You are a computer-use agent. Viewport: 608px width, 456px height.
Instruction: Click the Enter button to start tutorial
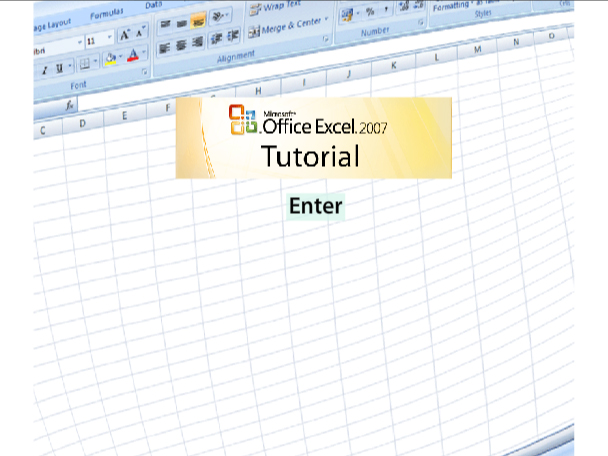point(316,206)
